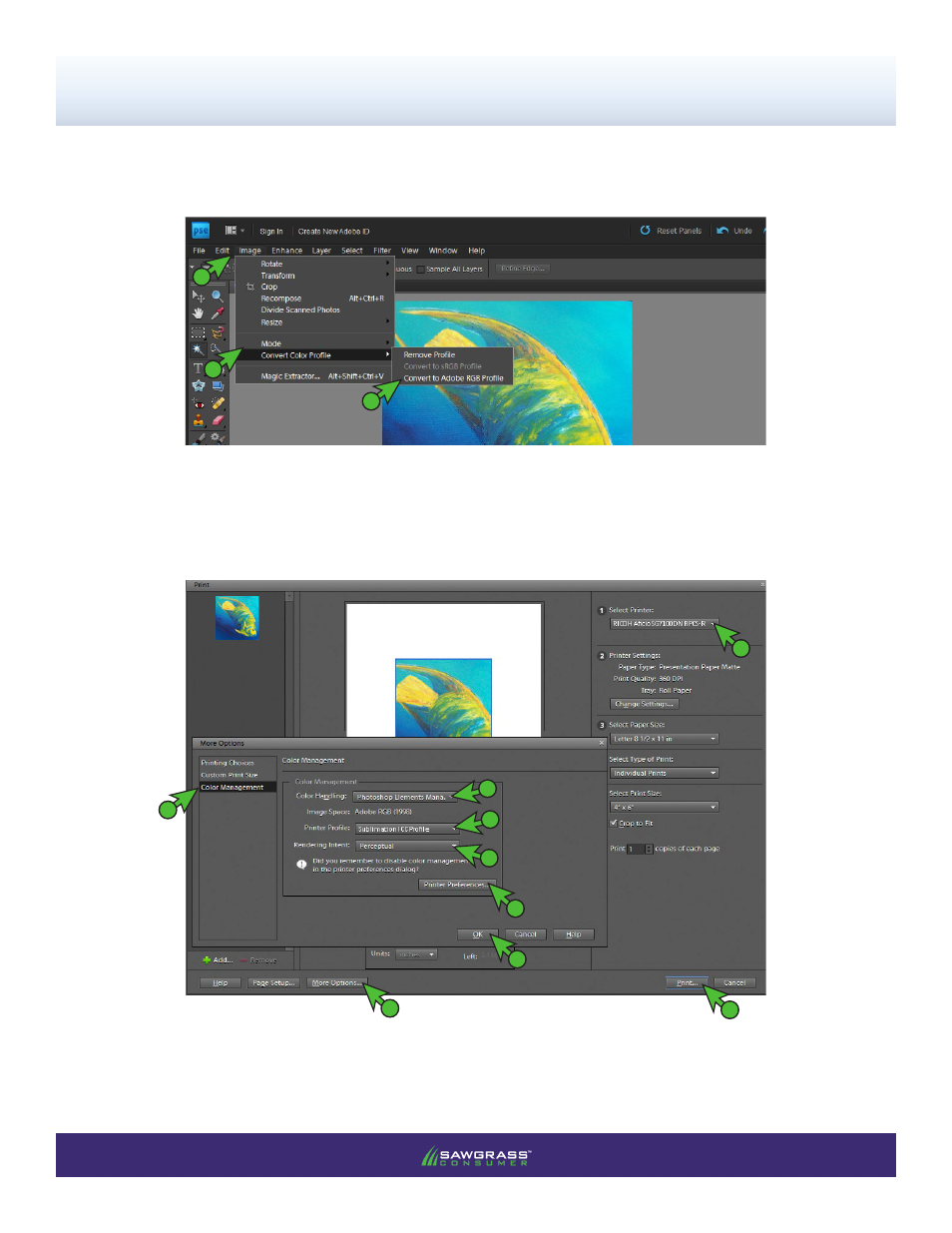Select the Magic Wand tool
The height and width of the screenshot is (1233, 952).
coord(199,349)
